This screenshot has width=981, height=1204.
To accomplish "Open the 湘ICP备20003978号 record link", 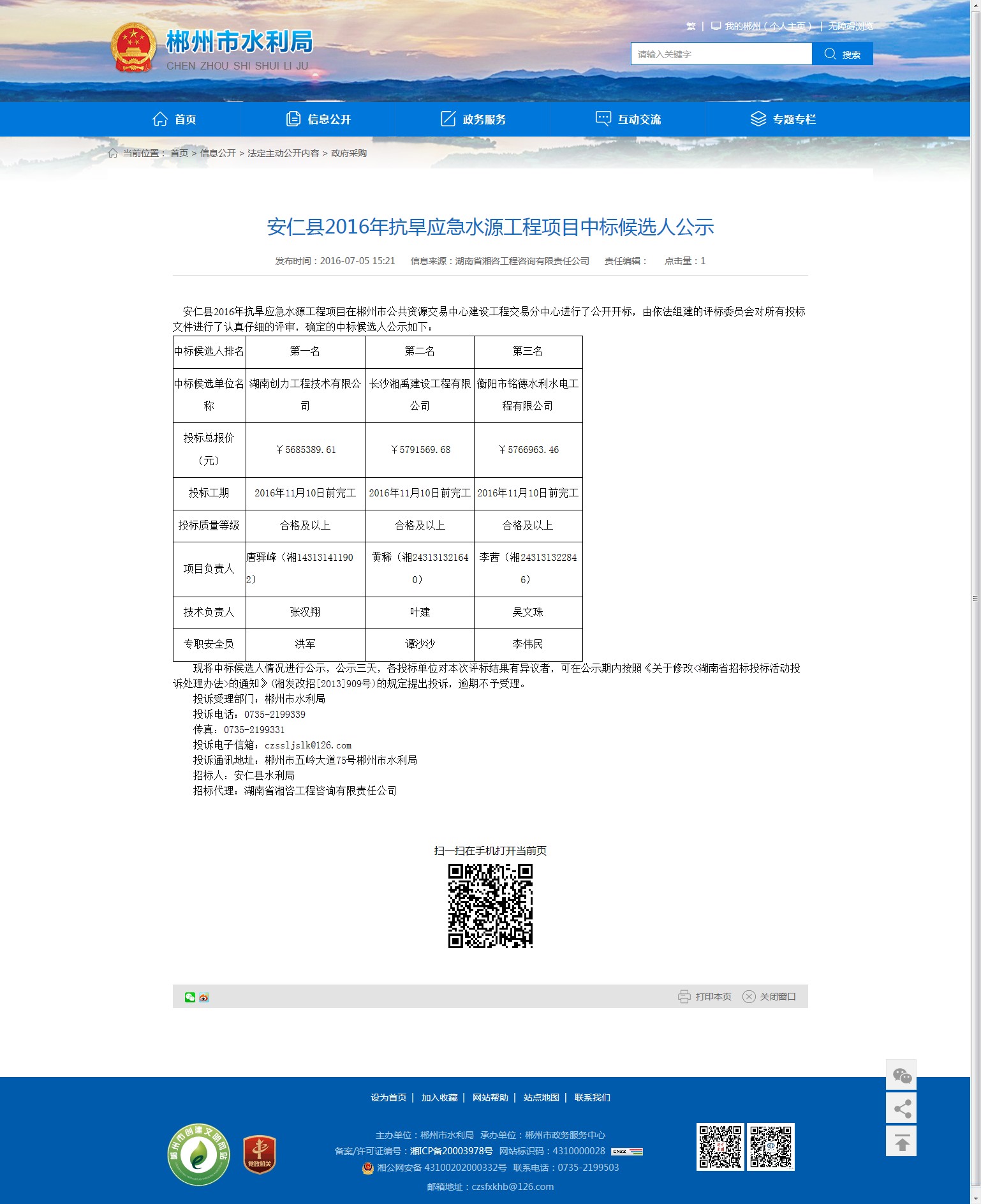I will pos(452,1151).
